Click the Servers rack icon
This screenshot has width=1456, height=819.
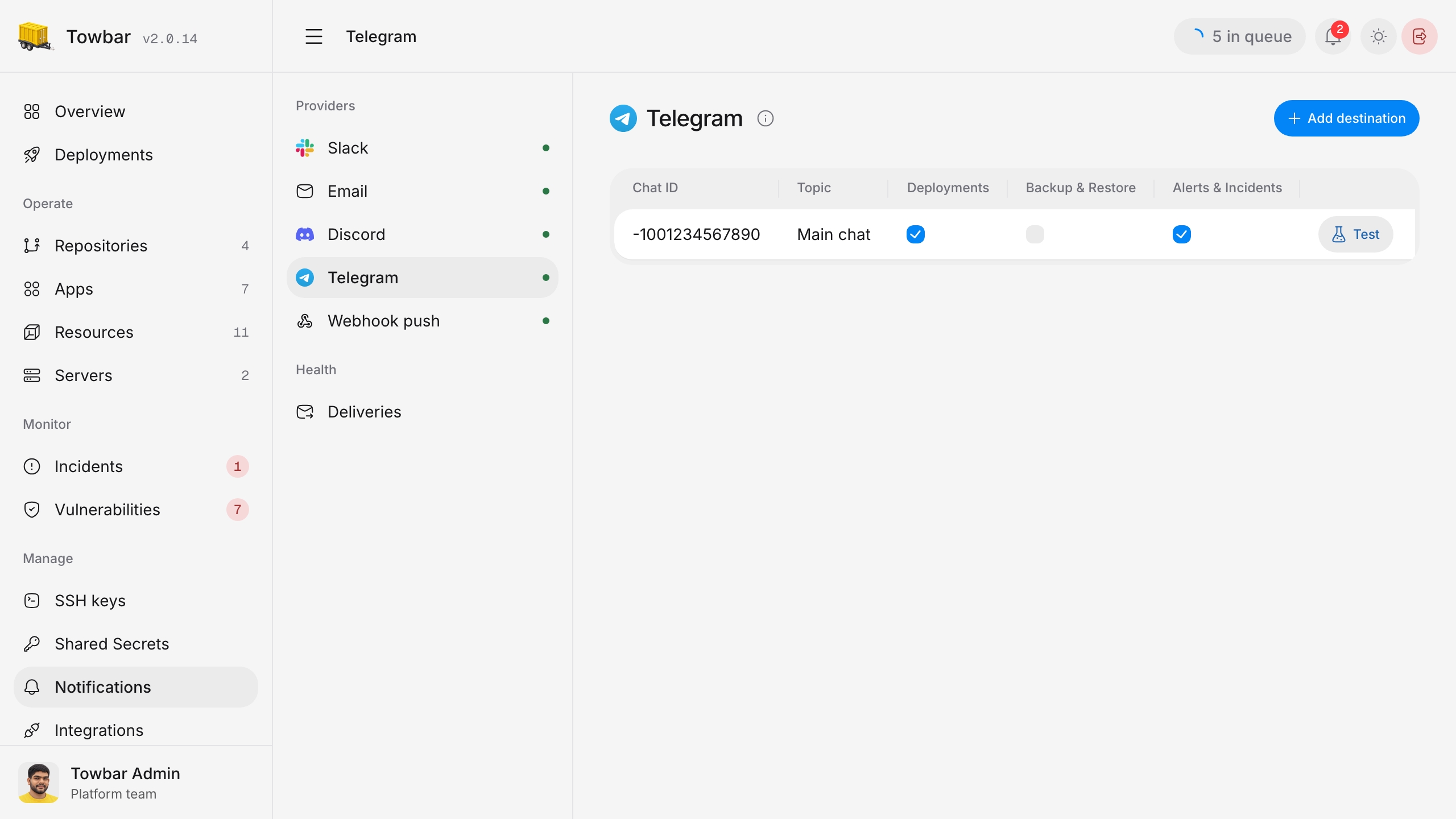point(32,375)
